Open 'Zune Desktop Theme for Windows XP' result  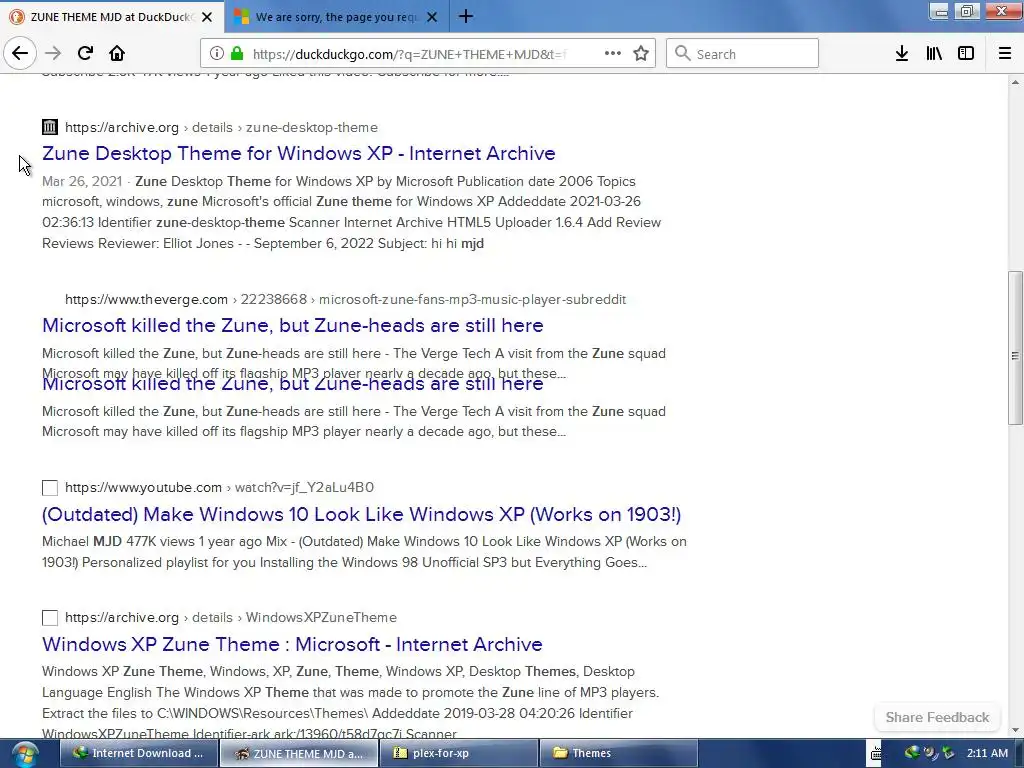click(x=298, y=153)
